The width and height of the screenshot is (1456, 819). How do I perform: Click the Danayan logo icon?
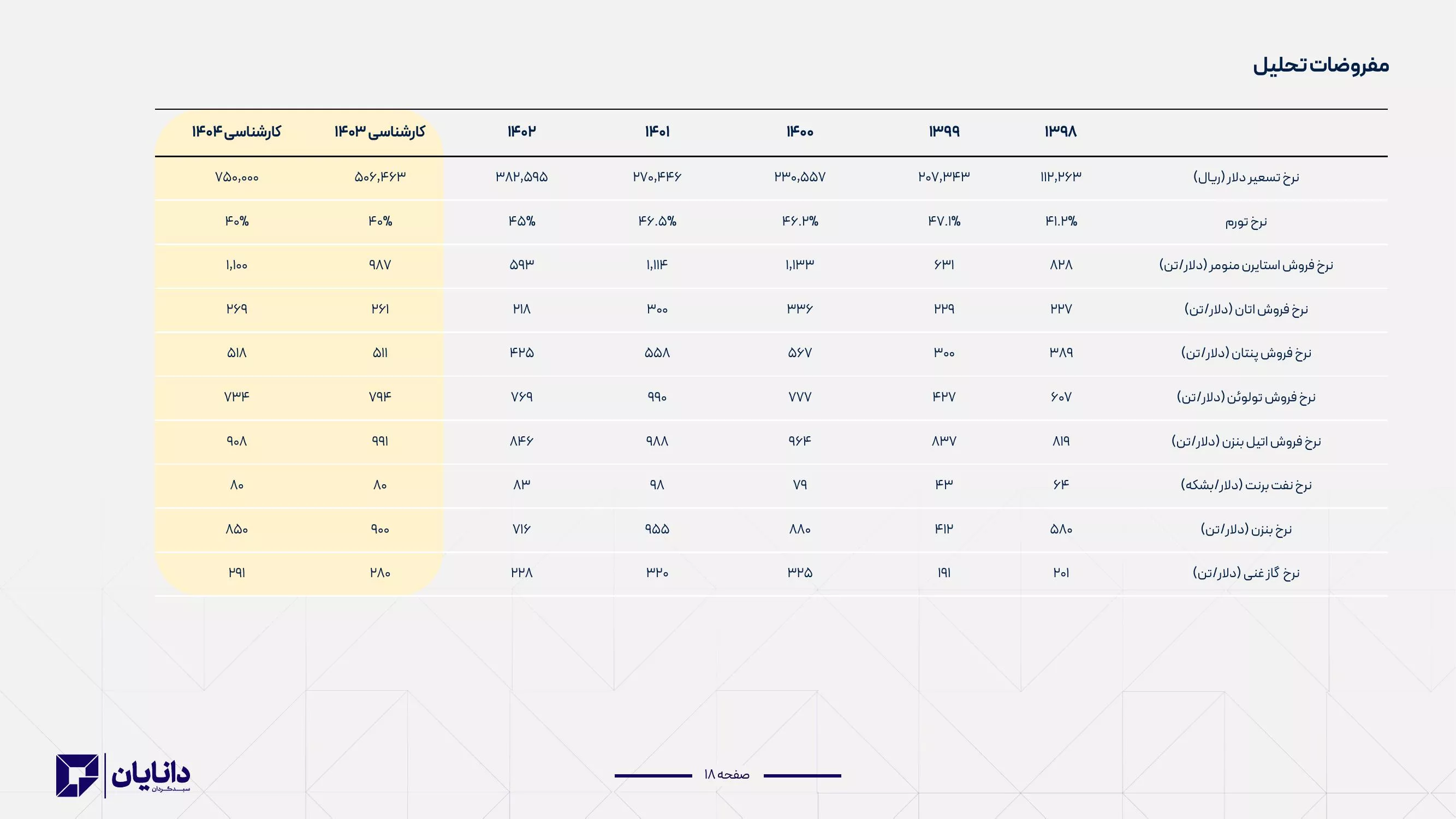77,775
